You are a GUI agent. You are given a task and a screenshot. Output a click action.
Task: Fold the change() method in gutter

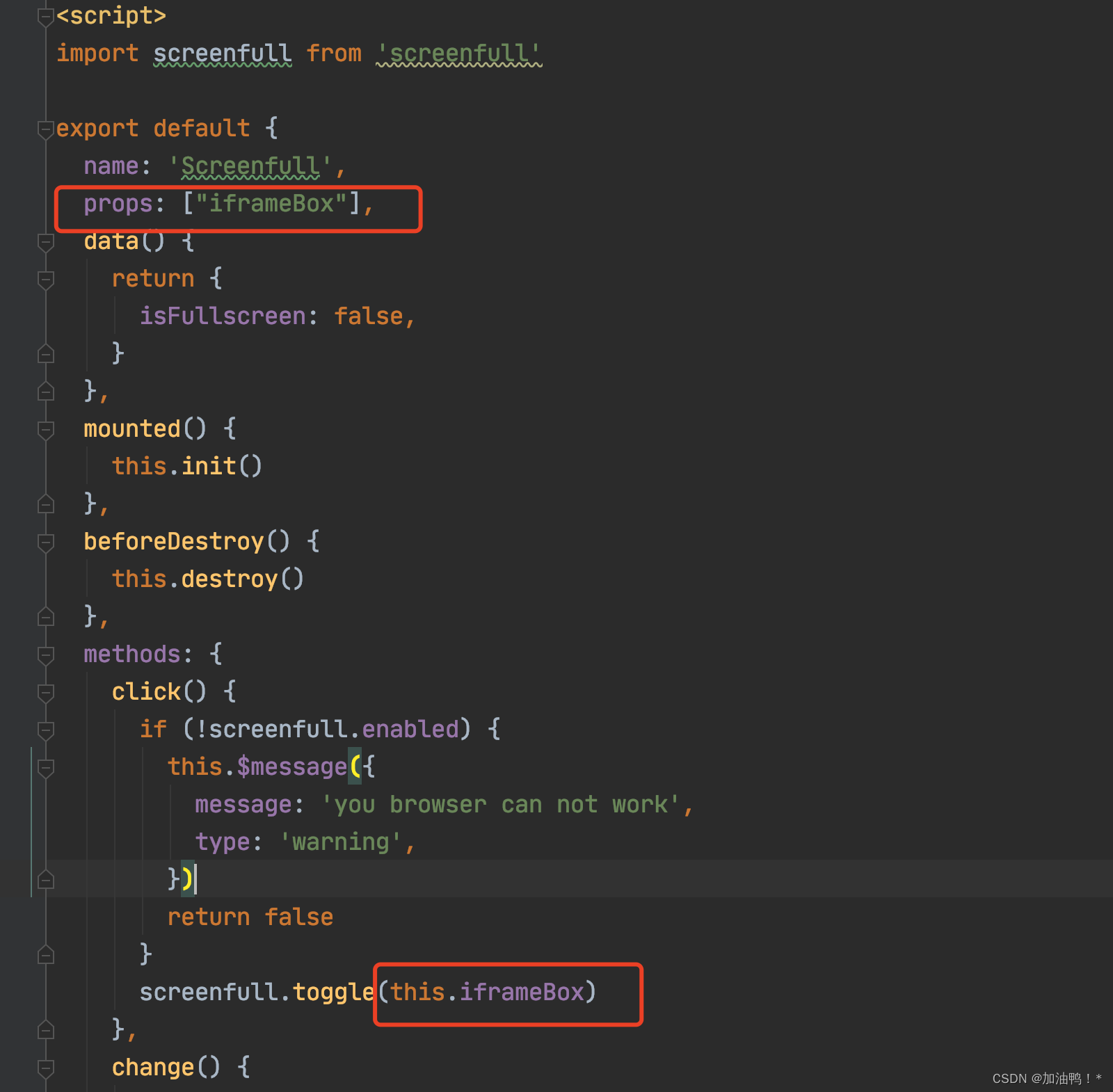pyautogui.click(x=46, y=1068)
